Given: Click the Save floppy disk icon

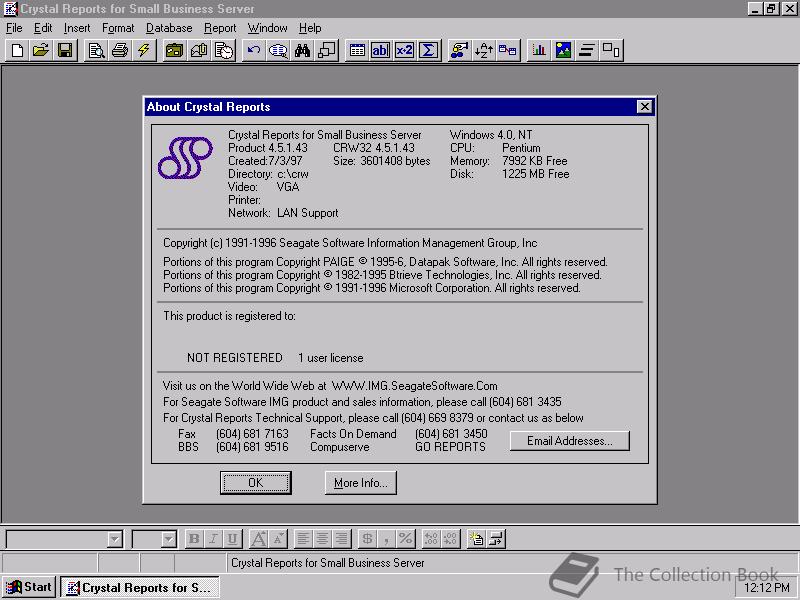Looking at the screenshot, I should 65,51.
